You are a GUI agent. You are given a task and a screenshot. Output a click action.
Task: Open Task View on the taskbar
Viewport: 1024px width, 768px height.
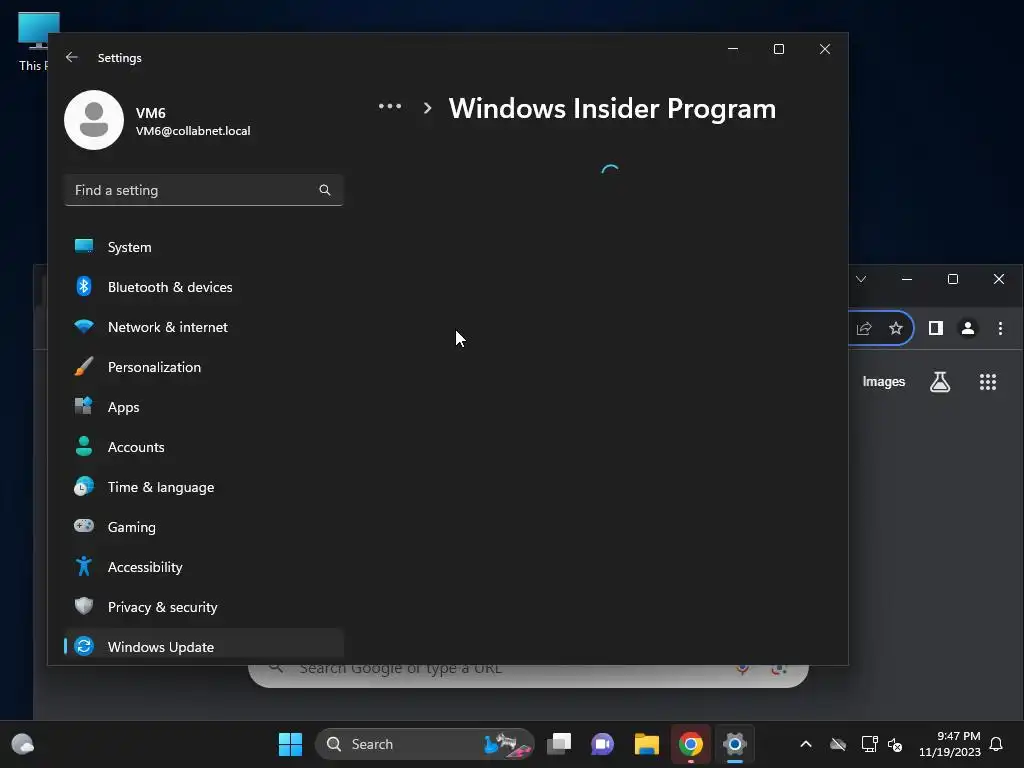pos(559,744)
